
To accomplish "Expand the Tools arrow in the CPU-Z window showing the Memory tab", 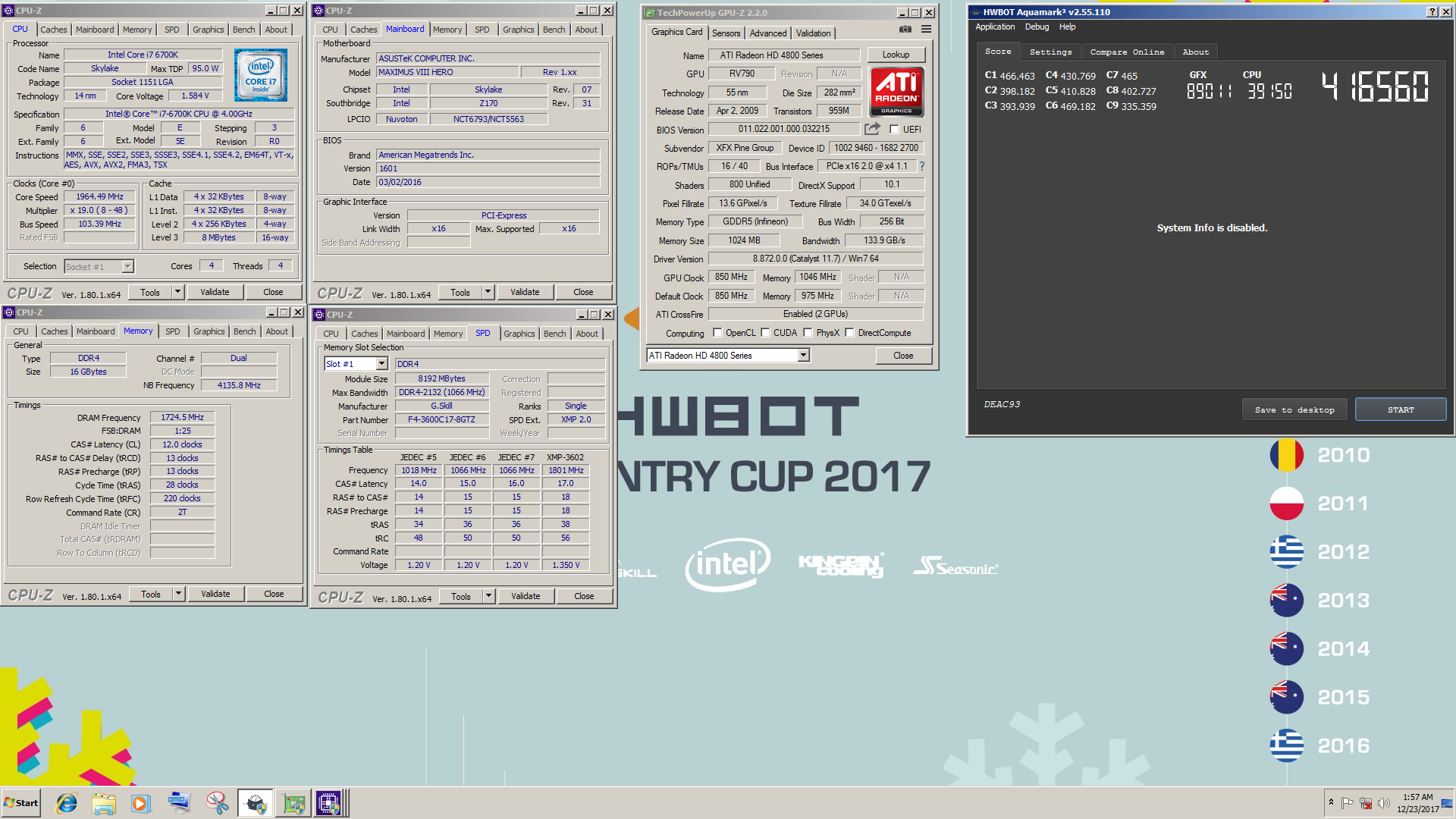I will coord(178,594).
